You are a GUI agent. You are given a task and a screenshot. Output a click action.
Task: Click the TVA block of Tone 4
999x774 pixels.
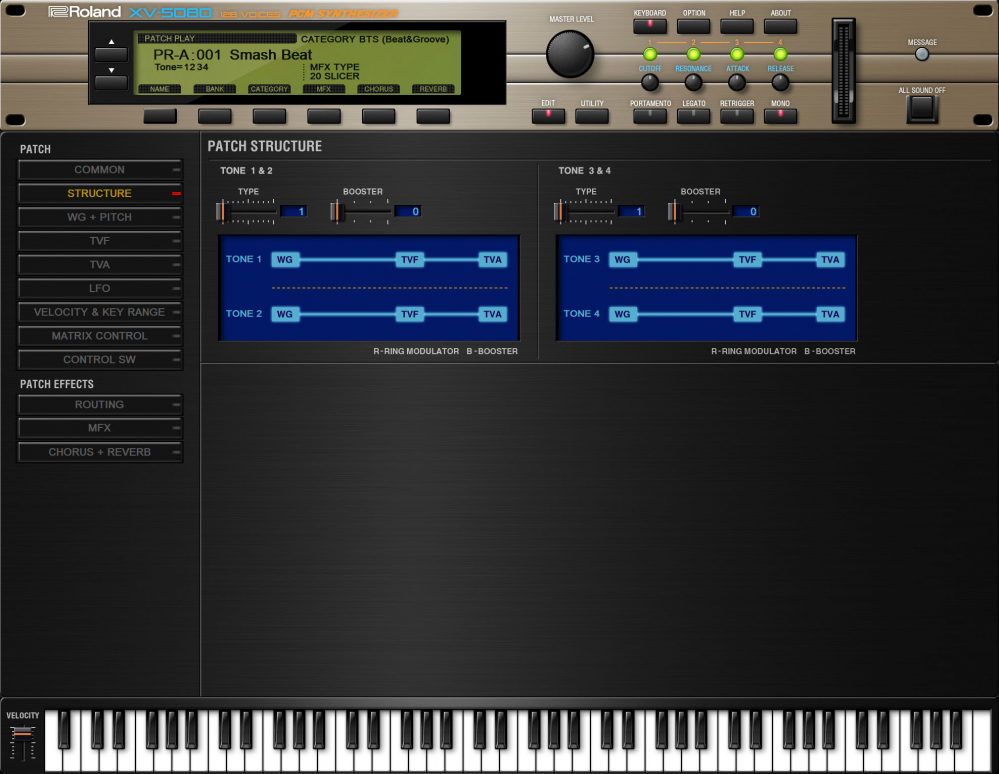pos(830,314)
